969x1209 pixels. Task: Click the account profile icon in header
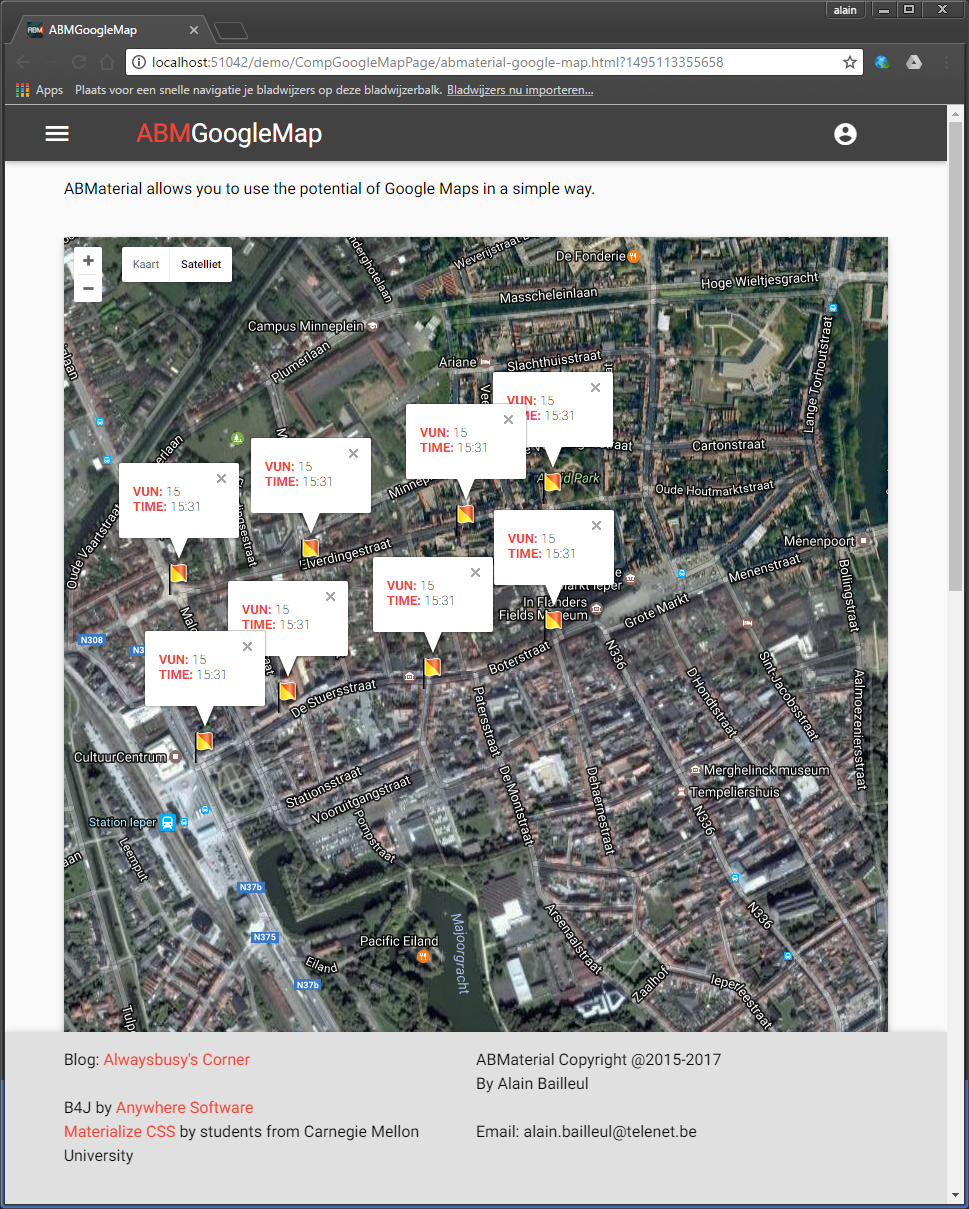point(845,134)
